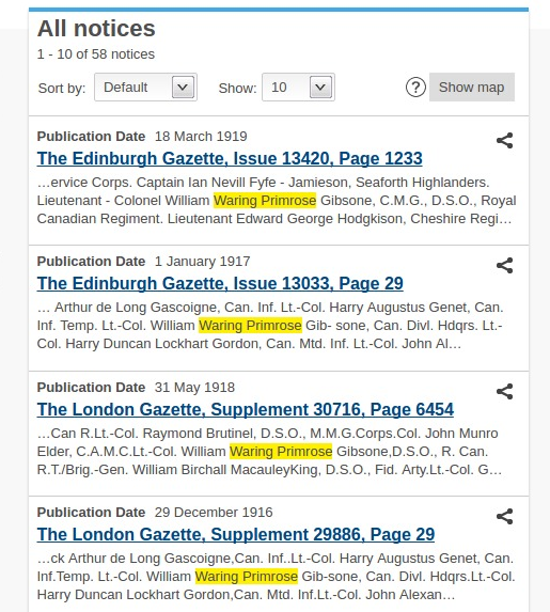The image size is (550, 612).
Task: Open the Show 10 results dropdown
Action: (x=298, y=87)
